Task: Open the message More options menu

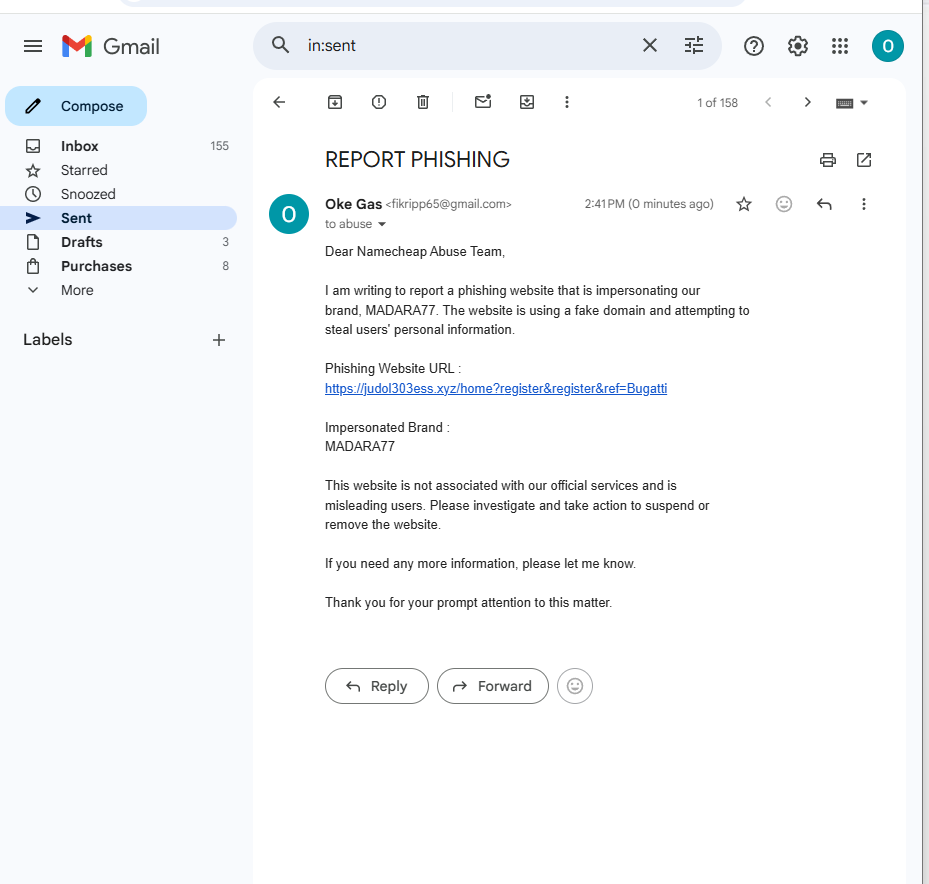Action: point(864,204)
